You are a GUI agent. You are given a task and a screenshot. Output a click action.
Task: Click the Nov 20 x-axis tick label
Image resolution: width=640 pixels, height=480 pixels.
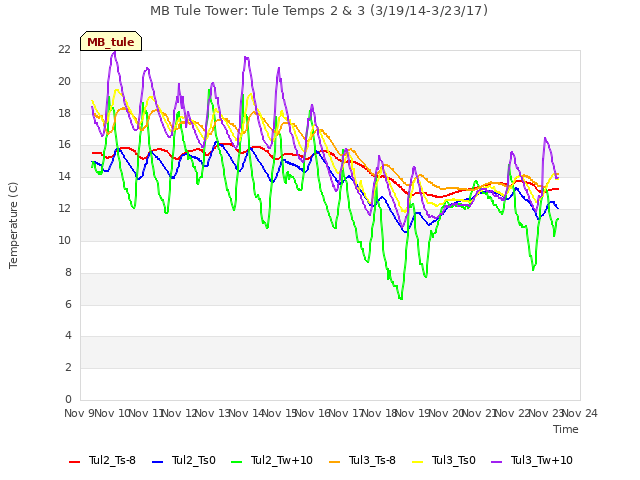[x=446, y=413]
